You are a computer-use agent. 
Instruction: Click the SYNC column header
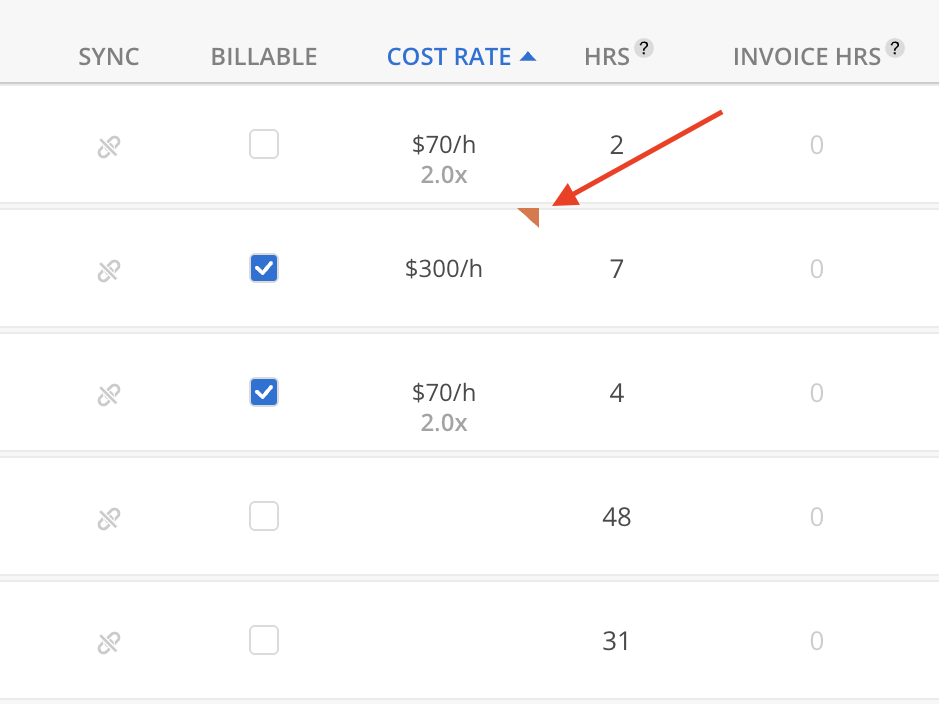point(108,57)
